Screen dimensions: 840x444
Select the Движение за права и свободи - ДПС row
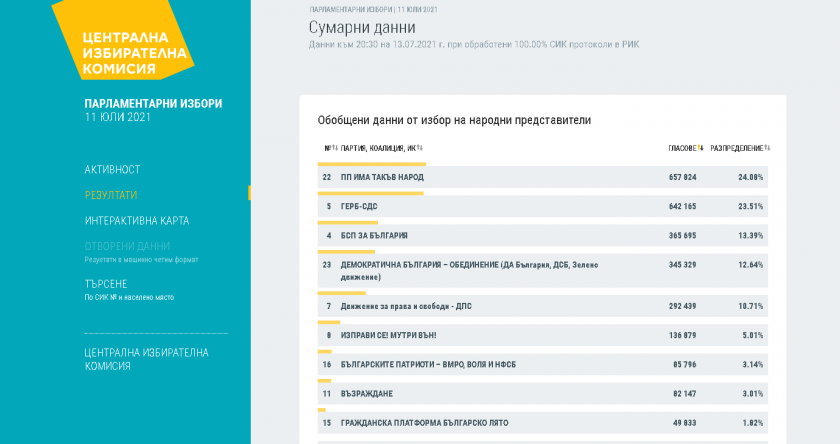tap(543, 306)
